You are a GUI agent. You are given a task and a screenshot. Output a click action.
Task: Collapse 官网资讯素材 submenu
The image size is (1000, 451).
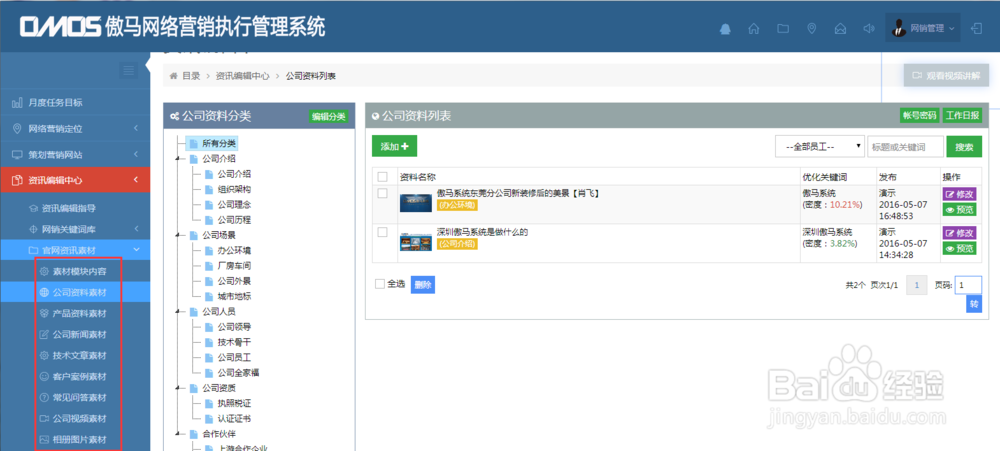75,249
